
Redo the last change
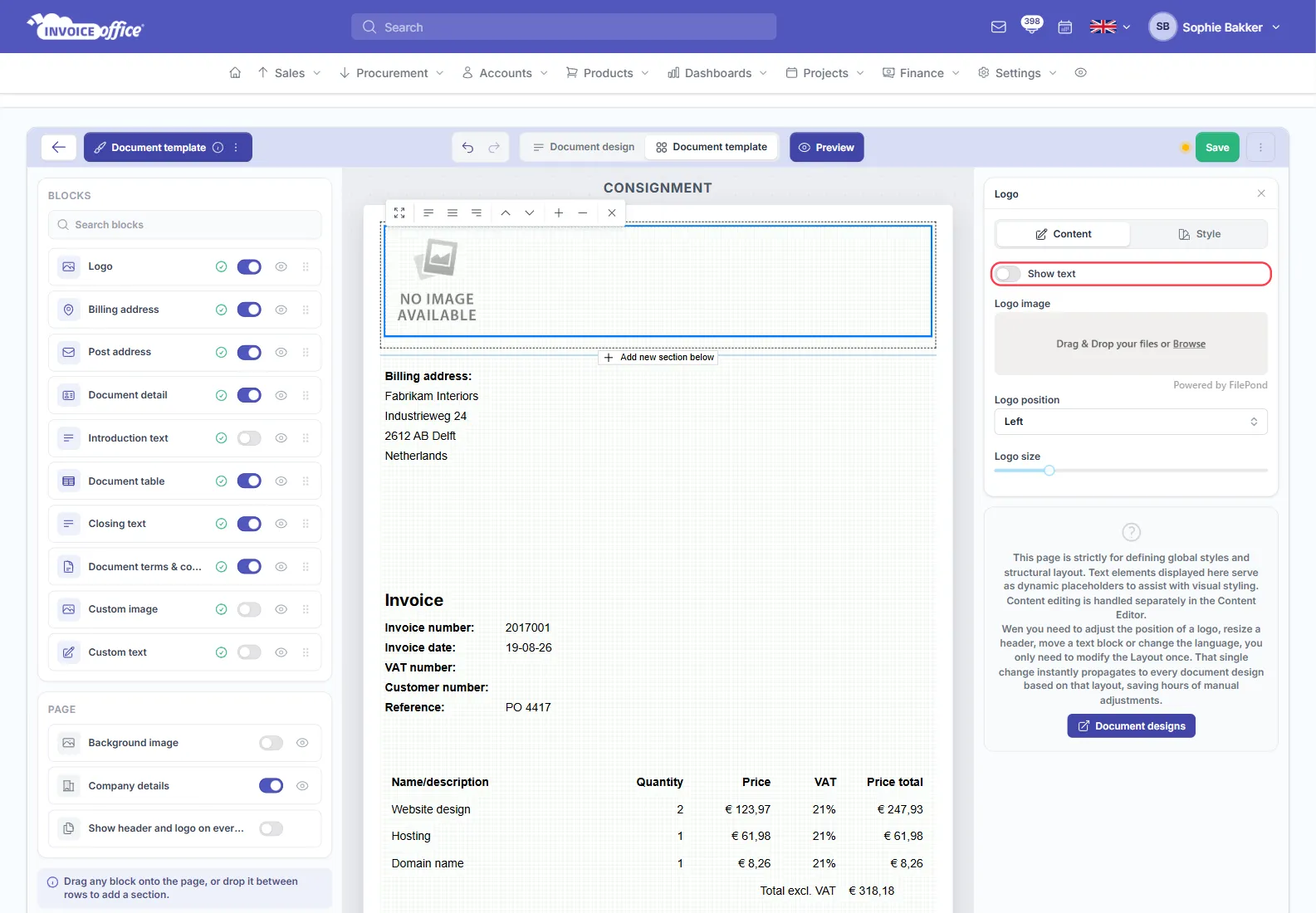494,147
